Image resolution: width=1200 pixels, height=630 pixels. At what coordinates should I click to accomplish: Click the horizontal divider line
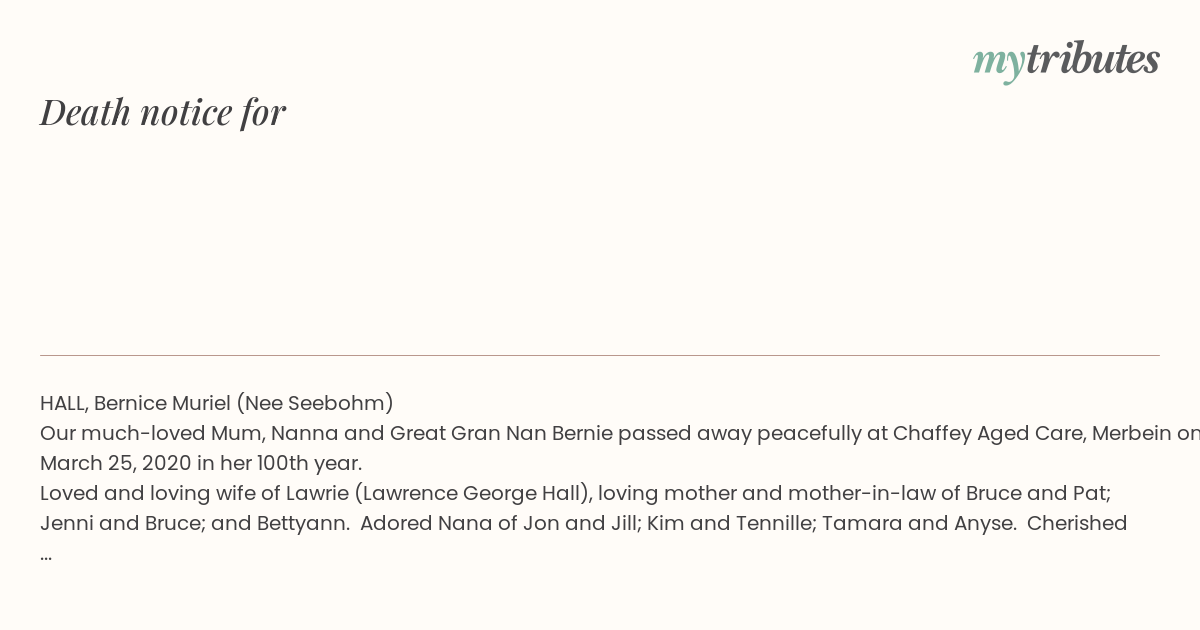click(x=600, y=355)
